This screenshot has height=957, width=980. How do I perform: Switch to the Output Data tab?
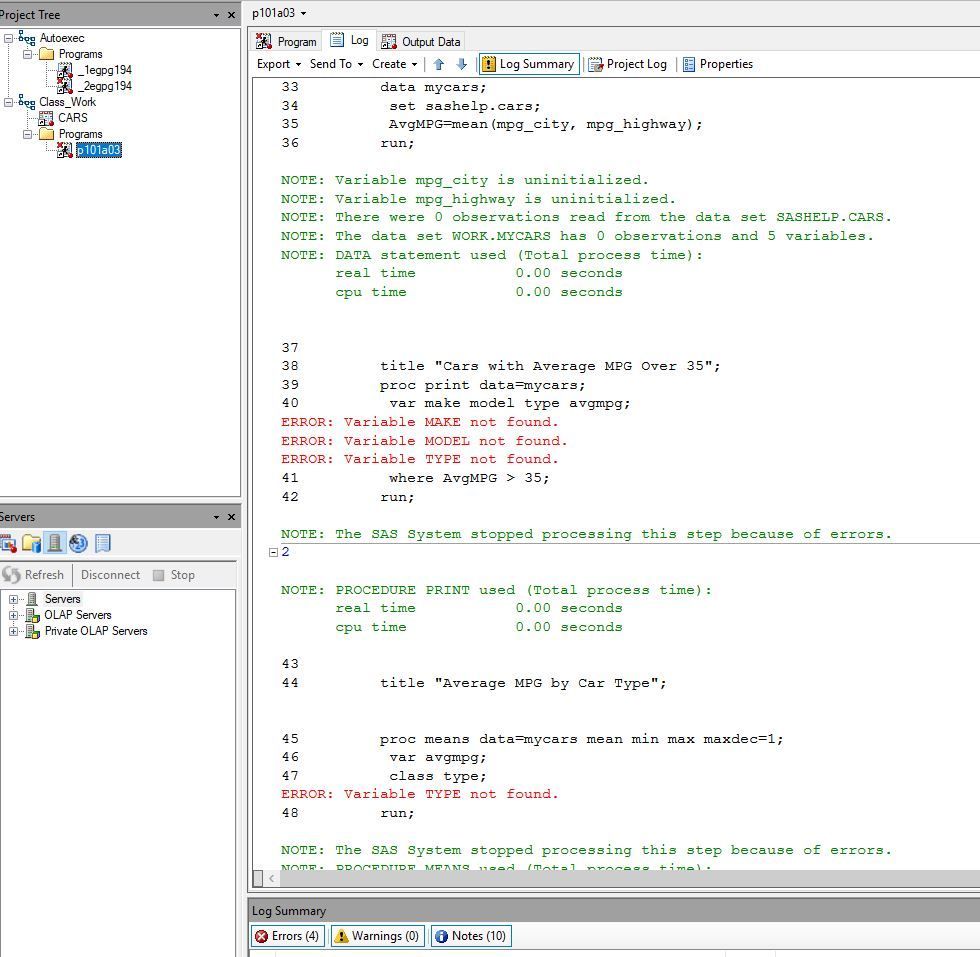pos(421,41)
